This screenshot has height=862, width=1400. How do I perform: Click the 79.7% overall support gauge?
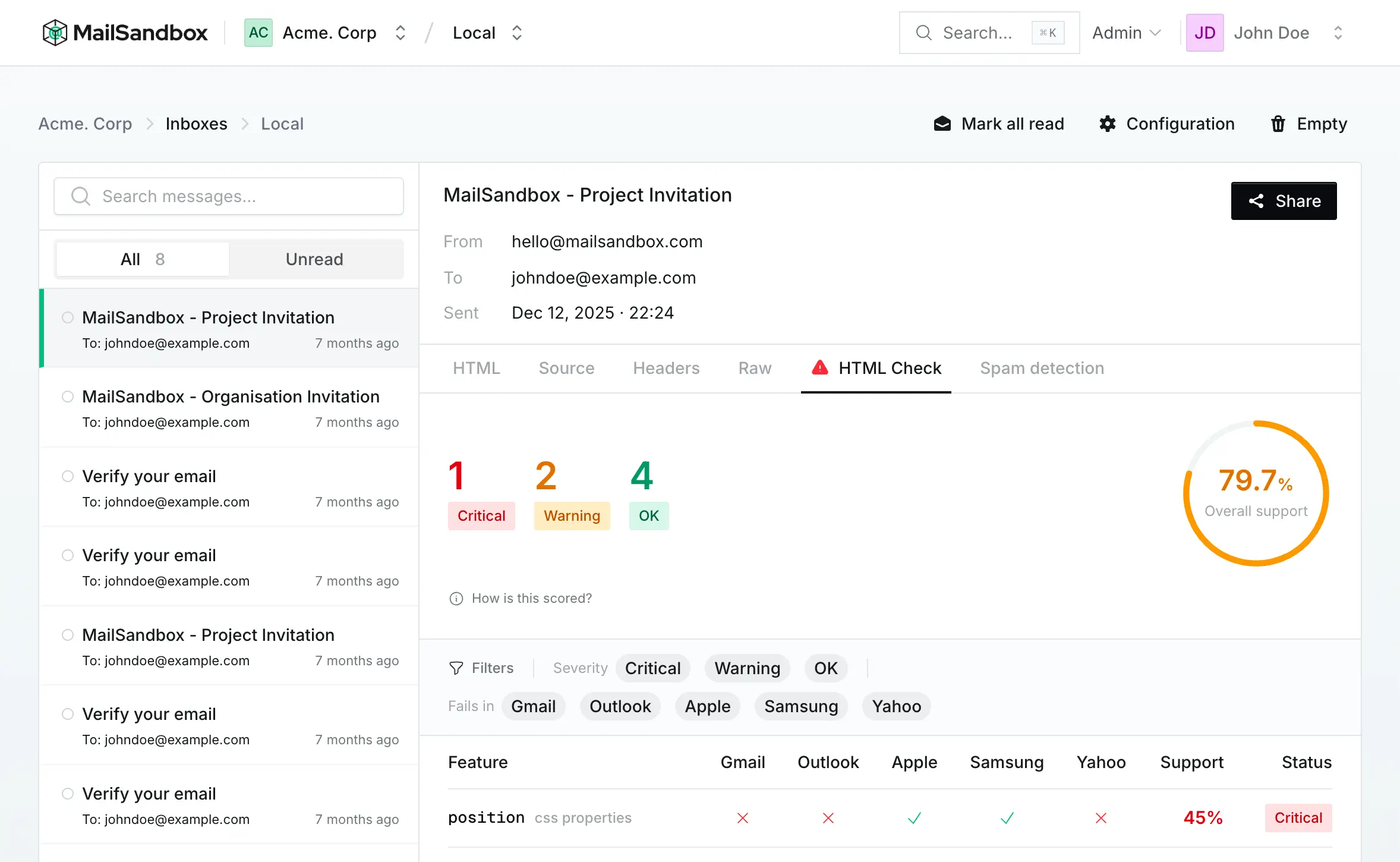click(1256, 493)
